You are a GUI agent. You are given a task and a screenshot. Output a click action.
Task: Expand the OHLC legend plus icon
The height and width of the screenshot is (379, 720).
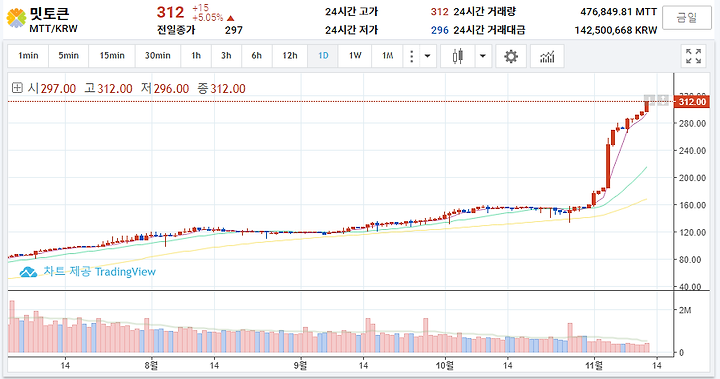[x=17, y=87]
